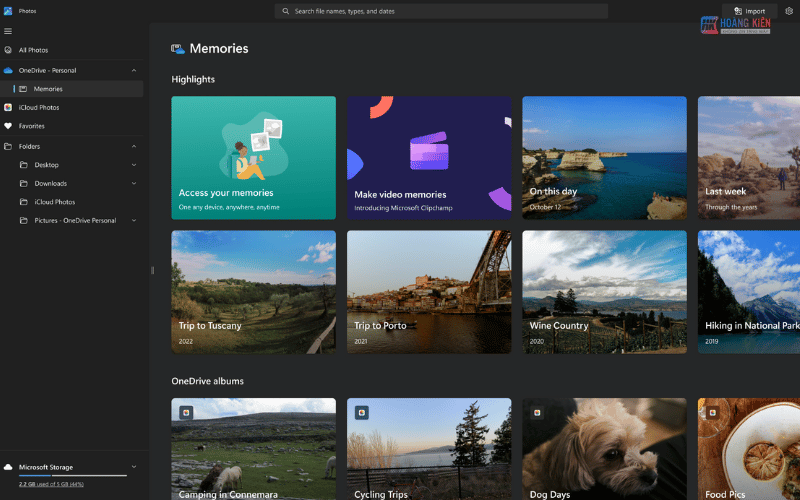This screenshot has height=500, width=800.
Task: Open the Food Pics album
Action: pos(749,449)
